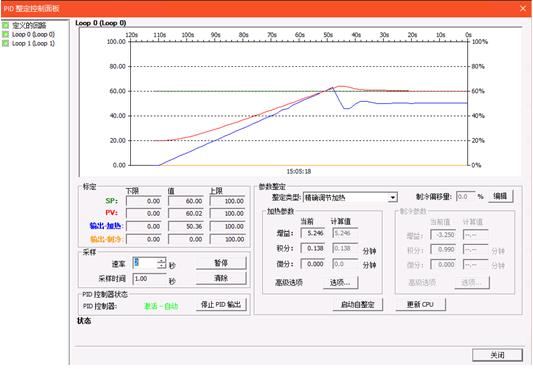
Task: Click the 停止 PID 输出 button
Action: 221,304
